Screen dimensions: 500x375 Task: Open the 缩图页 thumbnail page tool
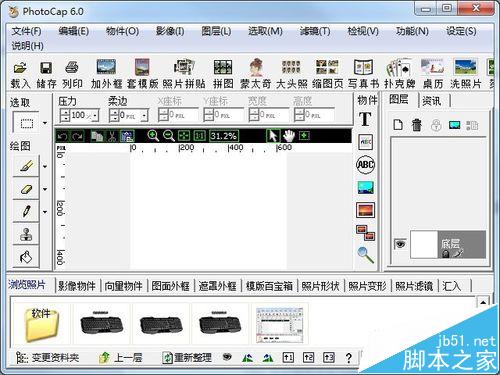pos(327,67)
